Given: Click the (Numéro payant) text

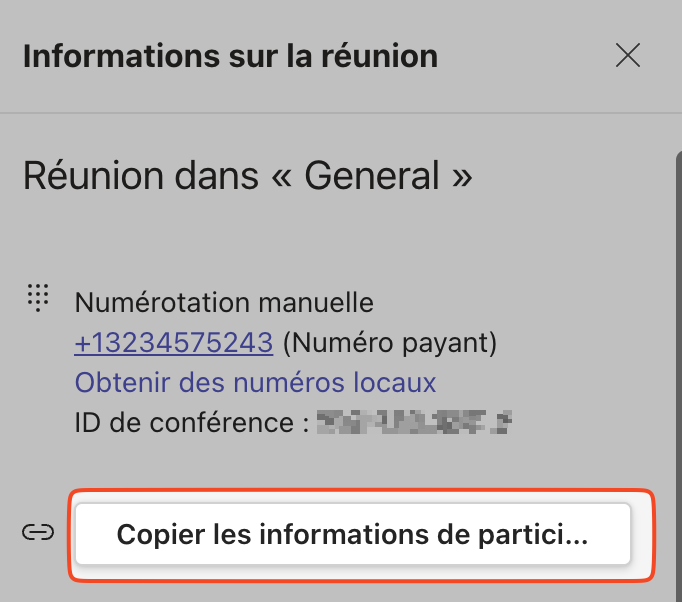Looking at the screenshot, I should pyautogui.click(x=389, y=343).
